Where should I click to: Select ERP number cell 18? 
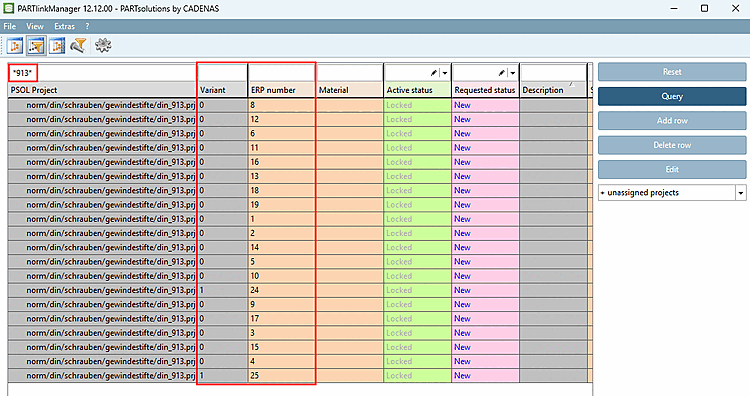point(282,190)
